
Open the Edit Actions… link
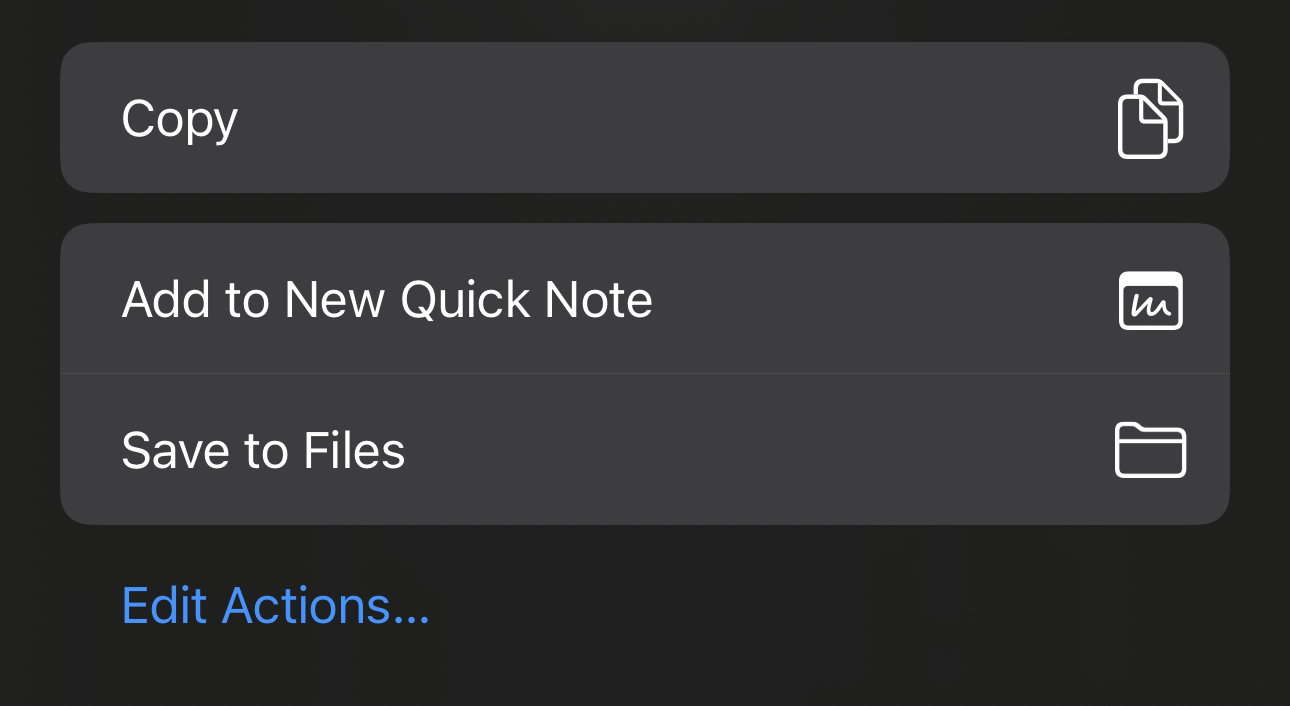pyautogui.click(x=275, y=606)
